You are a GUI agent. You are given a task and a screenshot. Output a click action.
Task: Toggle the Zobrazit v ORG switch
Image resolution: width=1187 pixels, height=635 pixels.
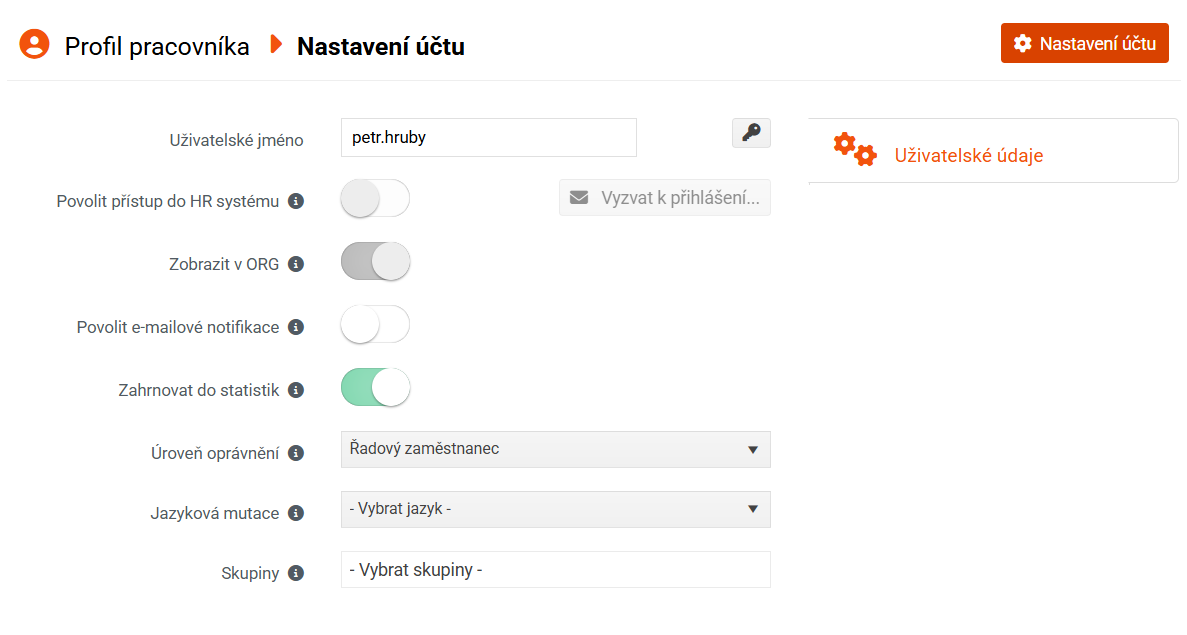375,262
